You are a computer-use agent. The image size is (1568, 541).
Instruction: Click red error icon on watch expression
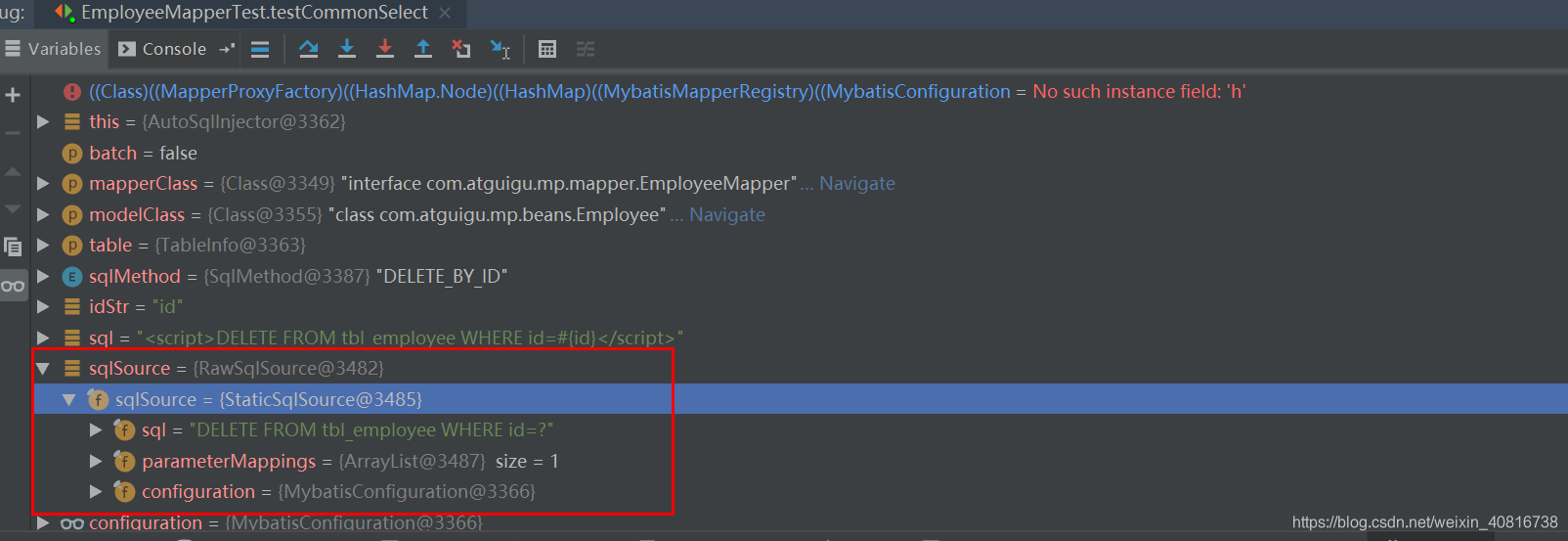coord(72,91)
